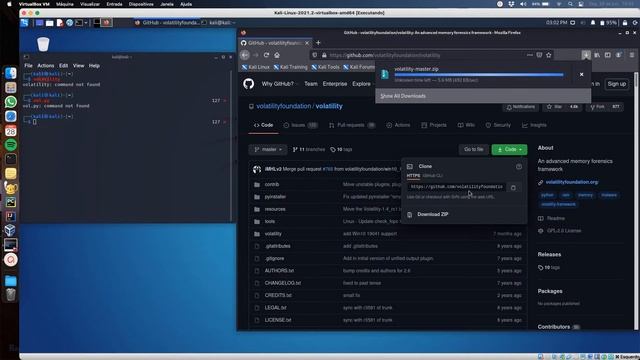Expand the Explore menu
The image size is (640, 360).
[363, 84]
